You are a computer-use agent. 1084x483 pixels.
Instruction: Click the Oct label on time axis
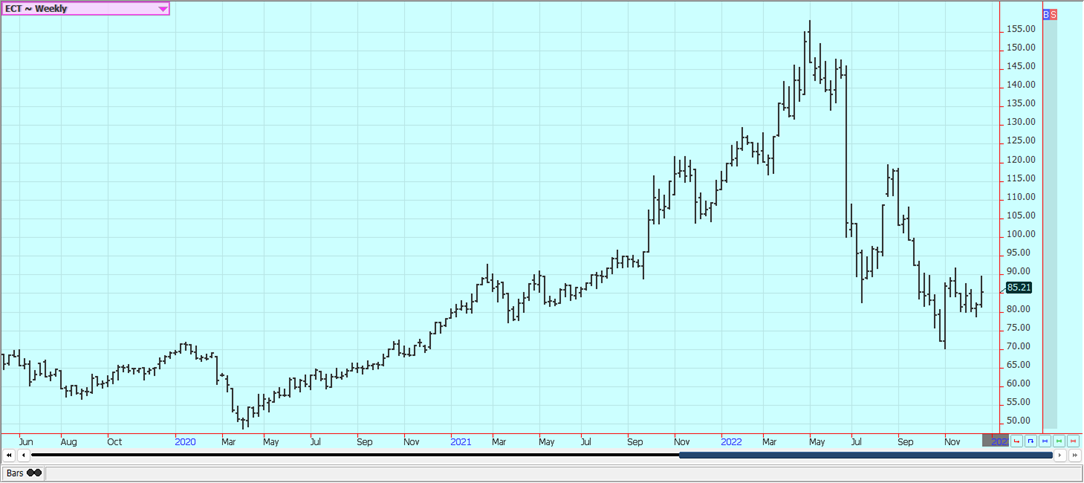115,441
